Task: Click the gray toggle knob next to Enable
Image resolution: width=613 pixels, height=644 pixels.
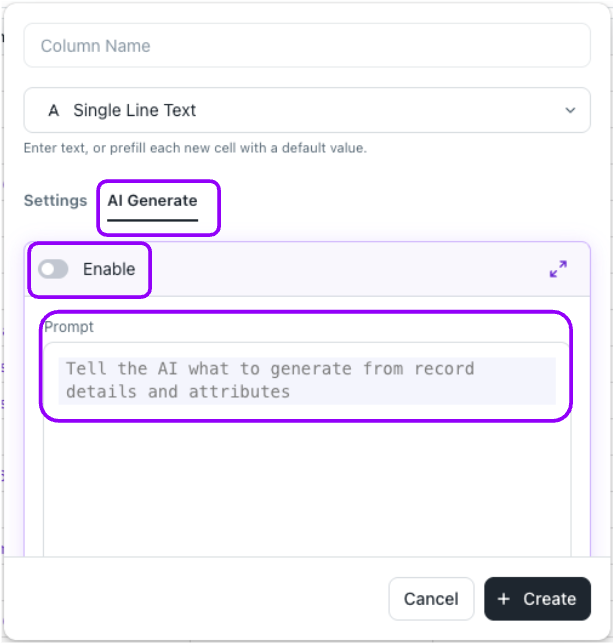Action: coord(48,269)
